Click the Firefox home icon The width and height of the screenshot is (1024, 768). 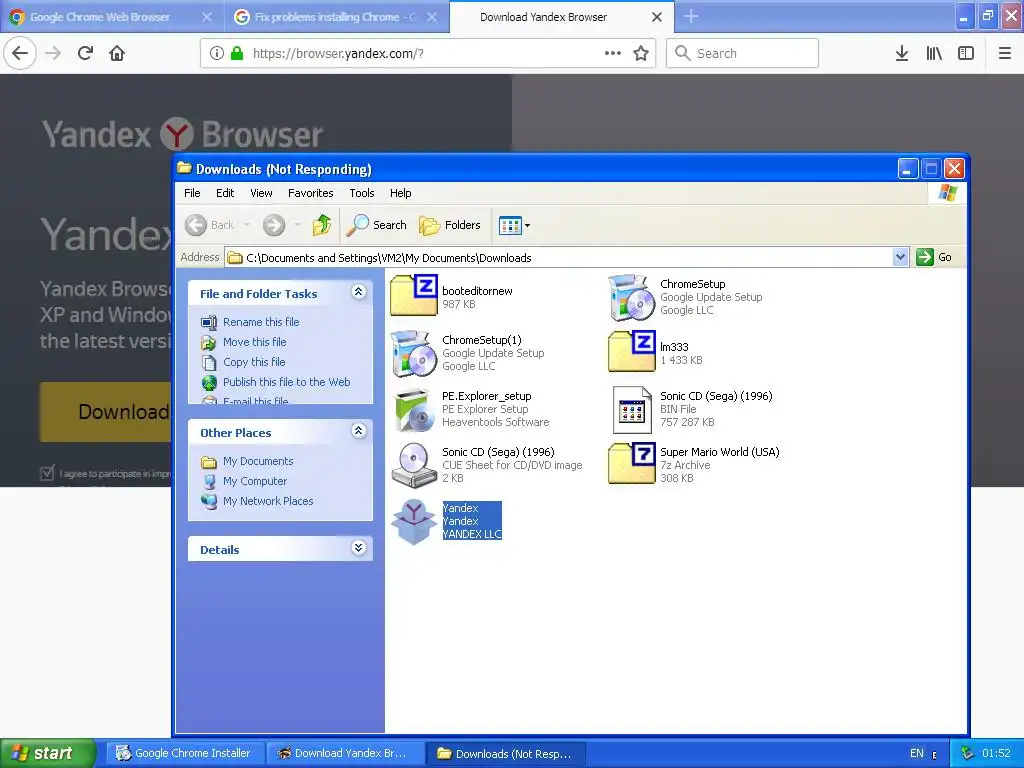117,53
